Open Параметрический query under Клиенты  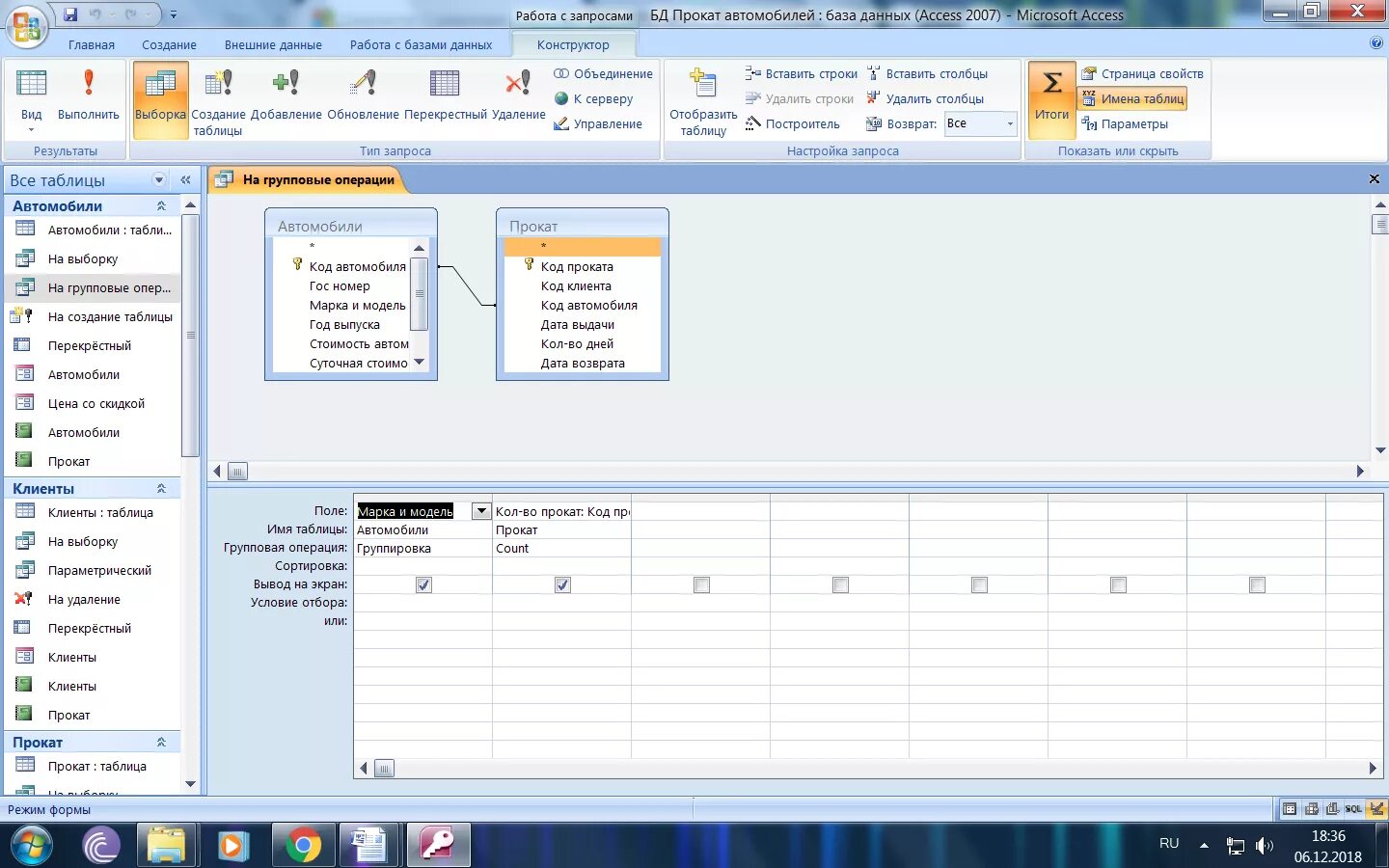coord(94,570)
